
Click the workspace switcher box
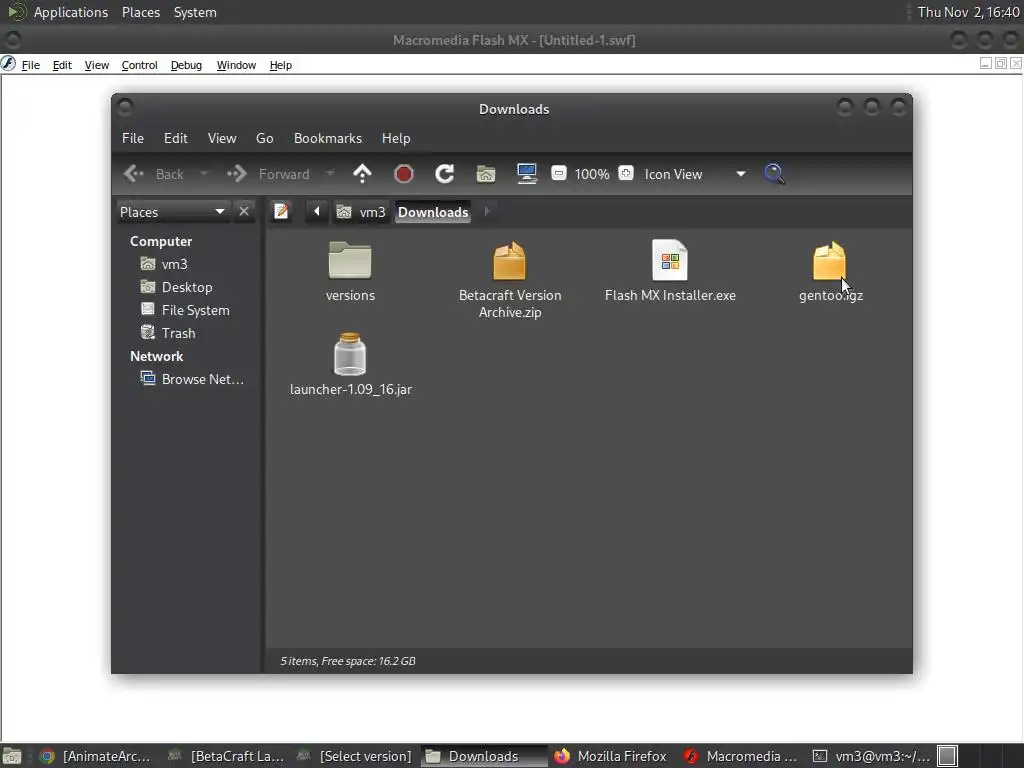948,756
